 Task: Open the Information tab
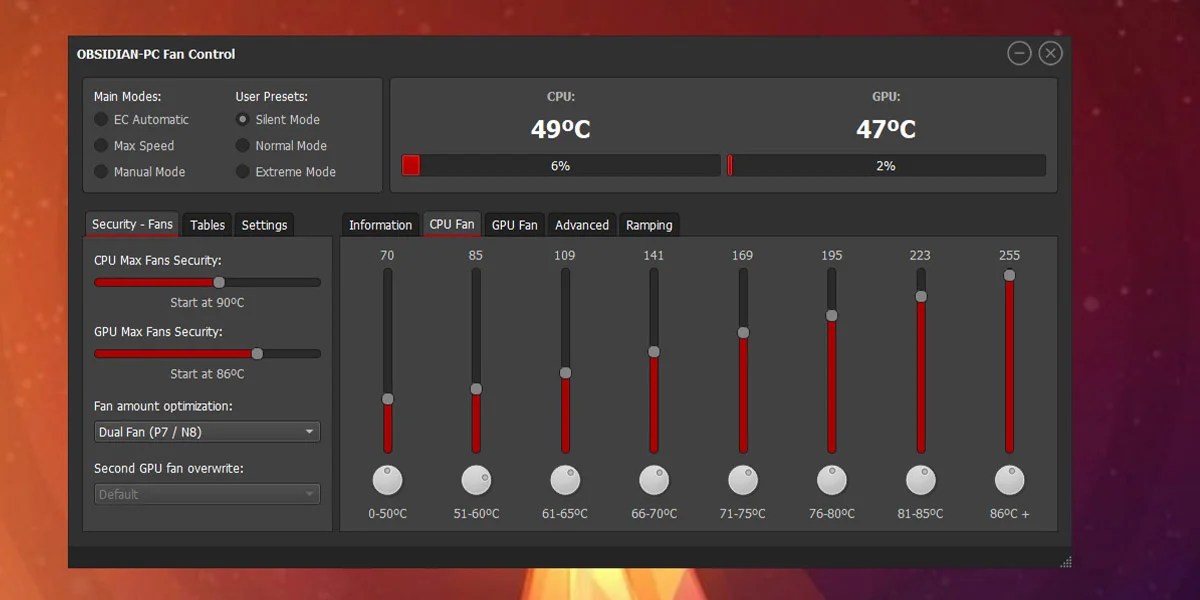tap(380, 225)
